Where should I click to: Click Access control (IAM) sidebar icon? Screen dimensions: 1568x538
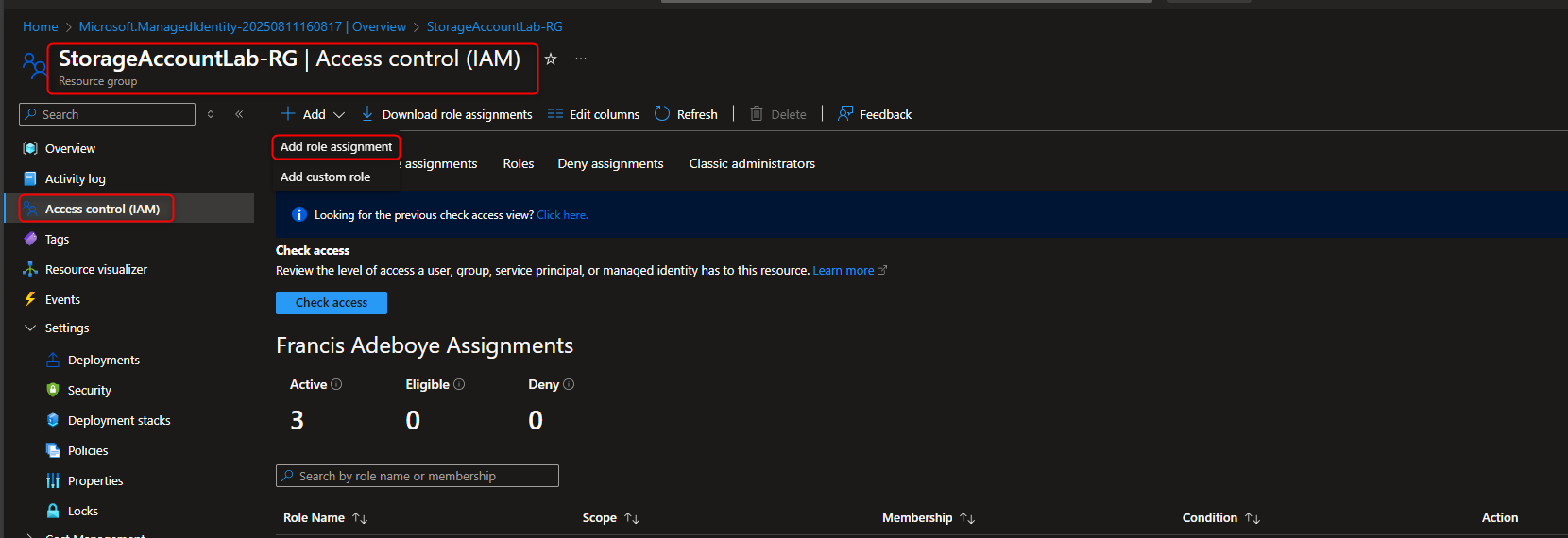[30, 209]
